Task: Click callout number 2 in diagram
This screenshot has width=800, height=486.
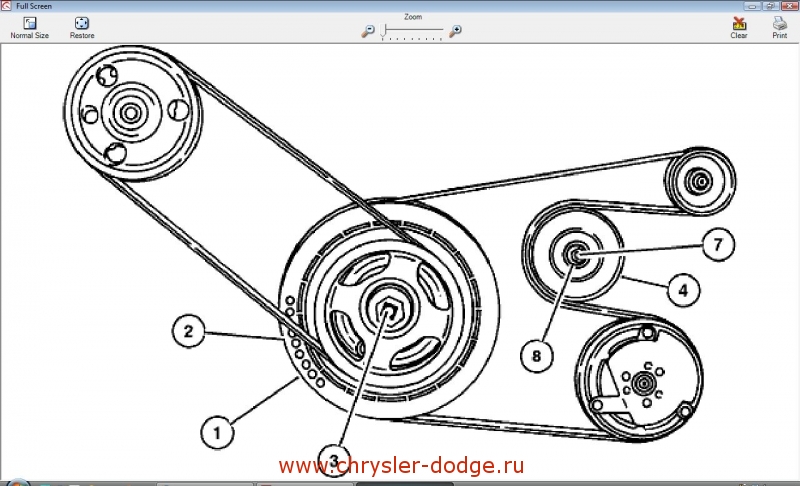Action: click(188, 331)
